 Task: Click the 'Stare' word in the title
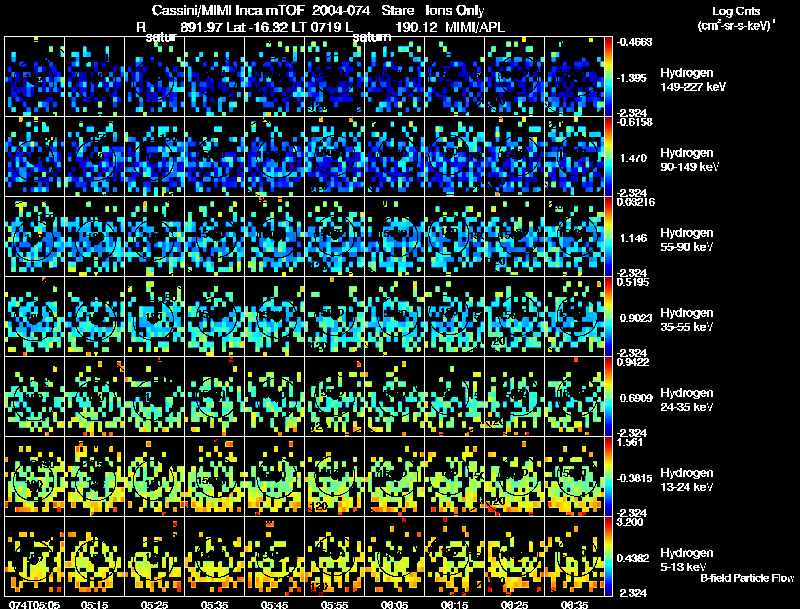(397, 10)
